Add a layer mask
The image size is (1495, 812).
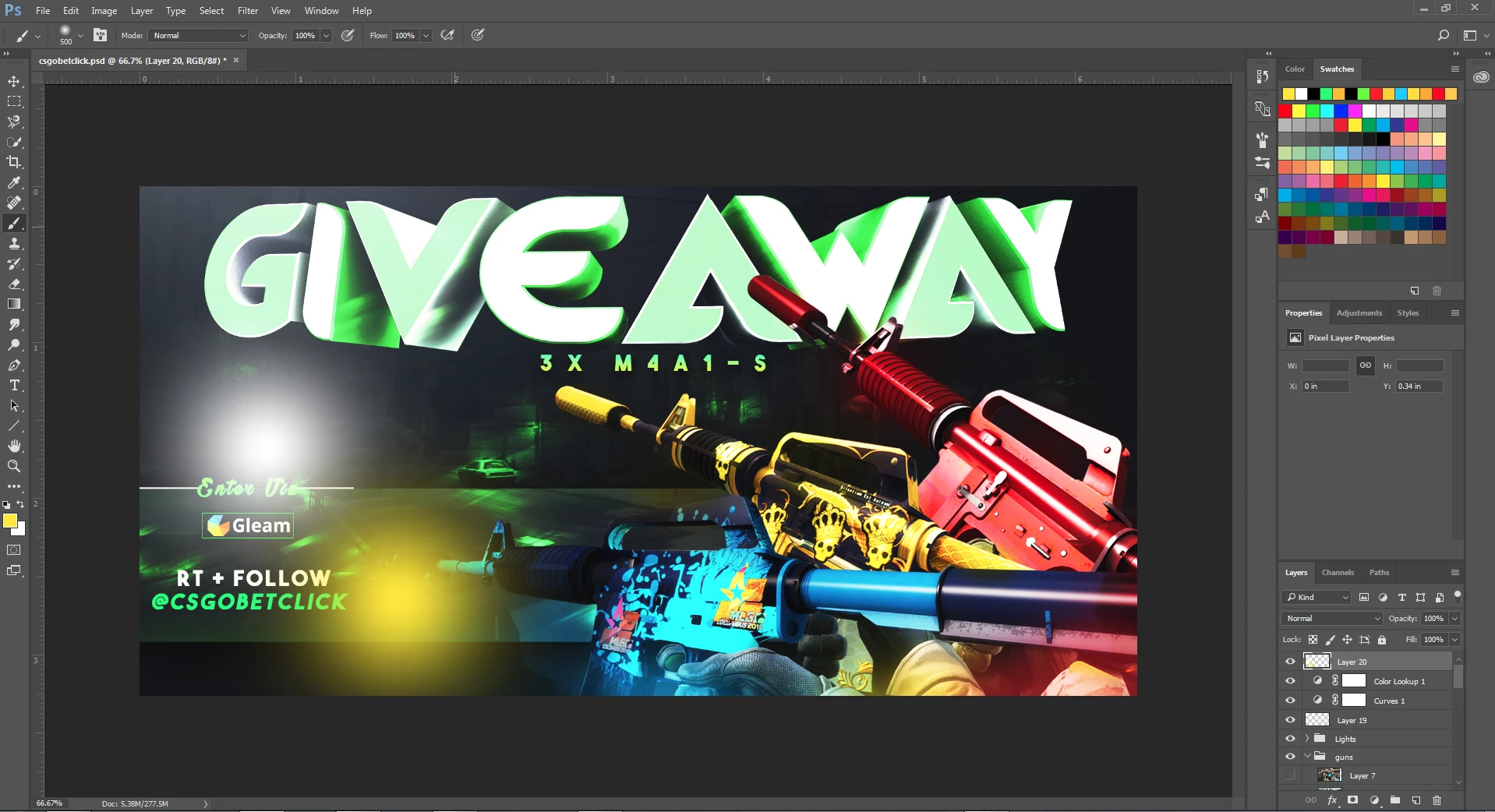pos(1353,800)
